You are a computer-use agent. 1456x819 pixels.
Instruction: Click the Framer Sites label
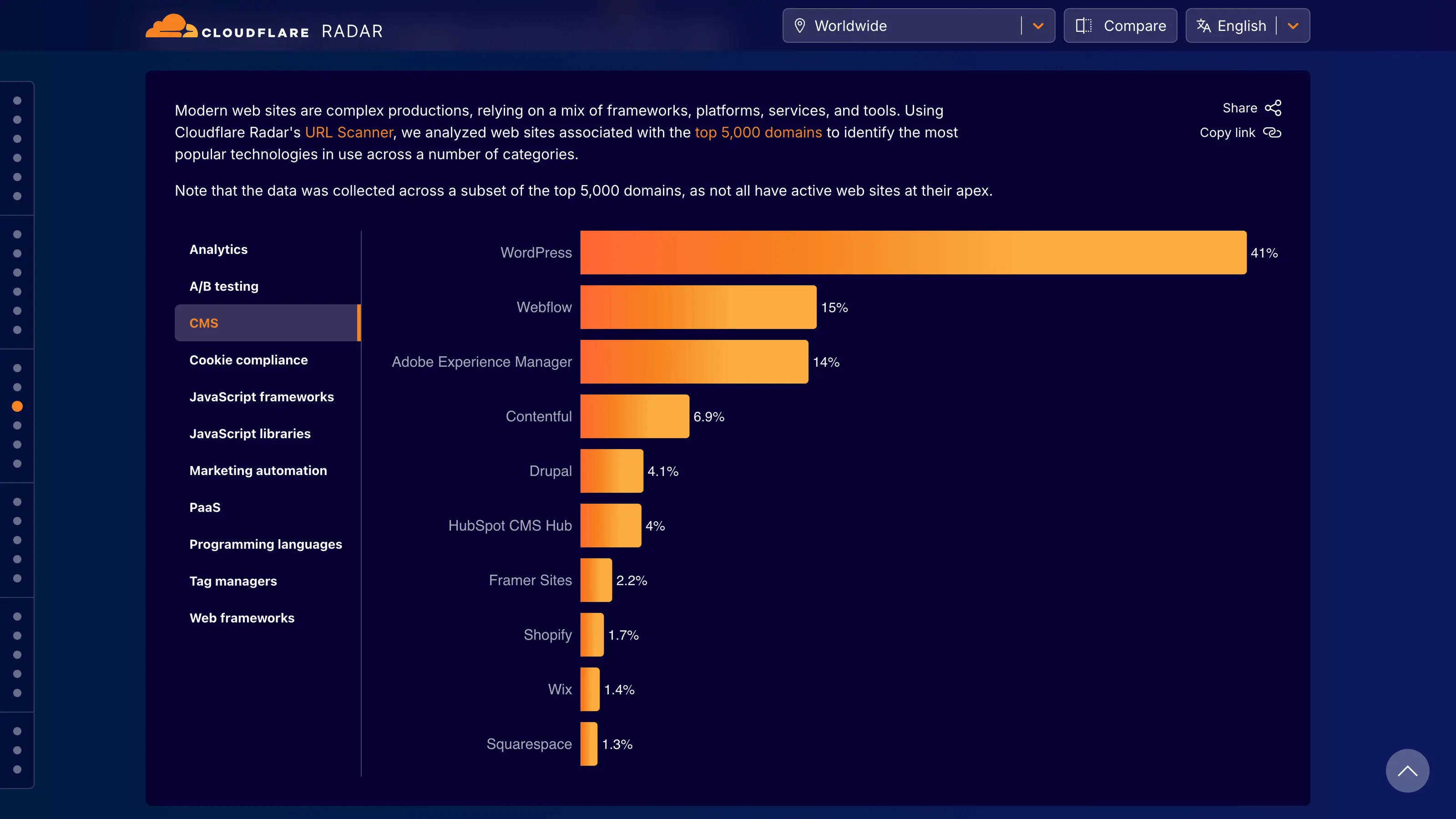click(x=530, y=580)
